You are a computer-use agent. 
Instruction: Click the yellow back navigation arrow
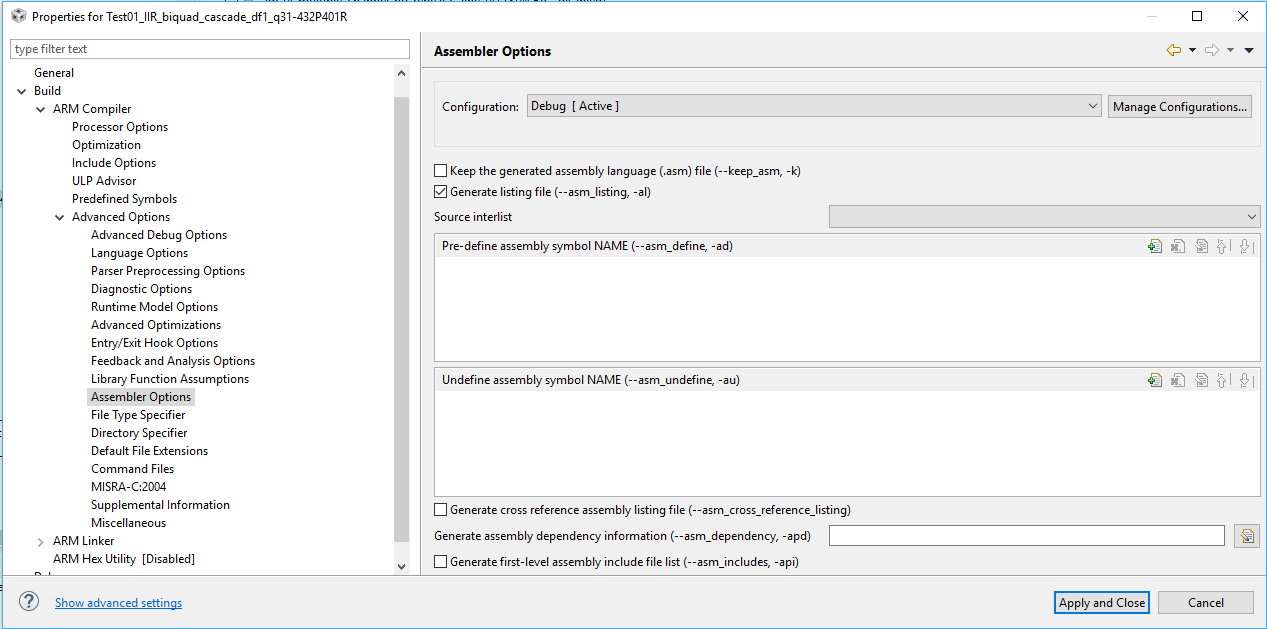[x=1173, y=50]
